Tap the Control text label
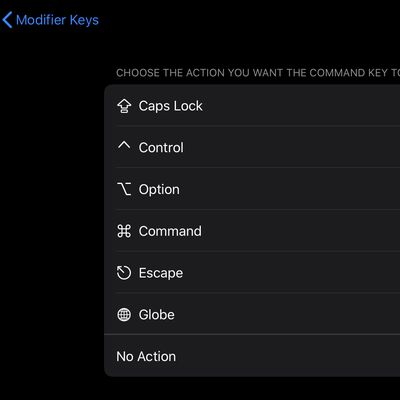 click(161, 147)
